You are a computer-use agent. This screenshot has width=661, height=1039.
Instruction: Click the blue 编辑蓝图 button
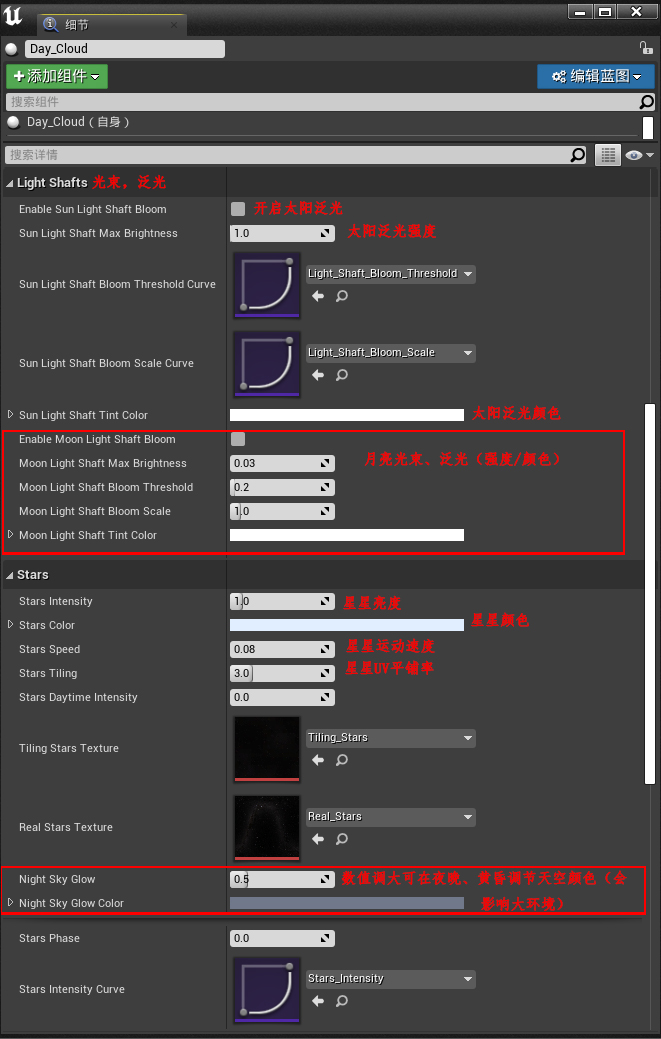(596, 76)
